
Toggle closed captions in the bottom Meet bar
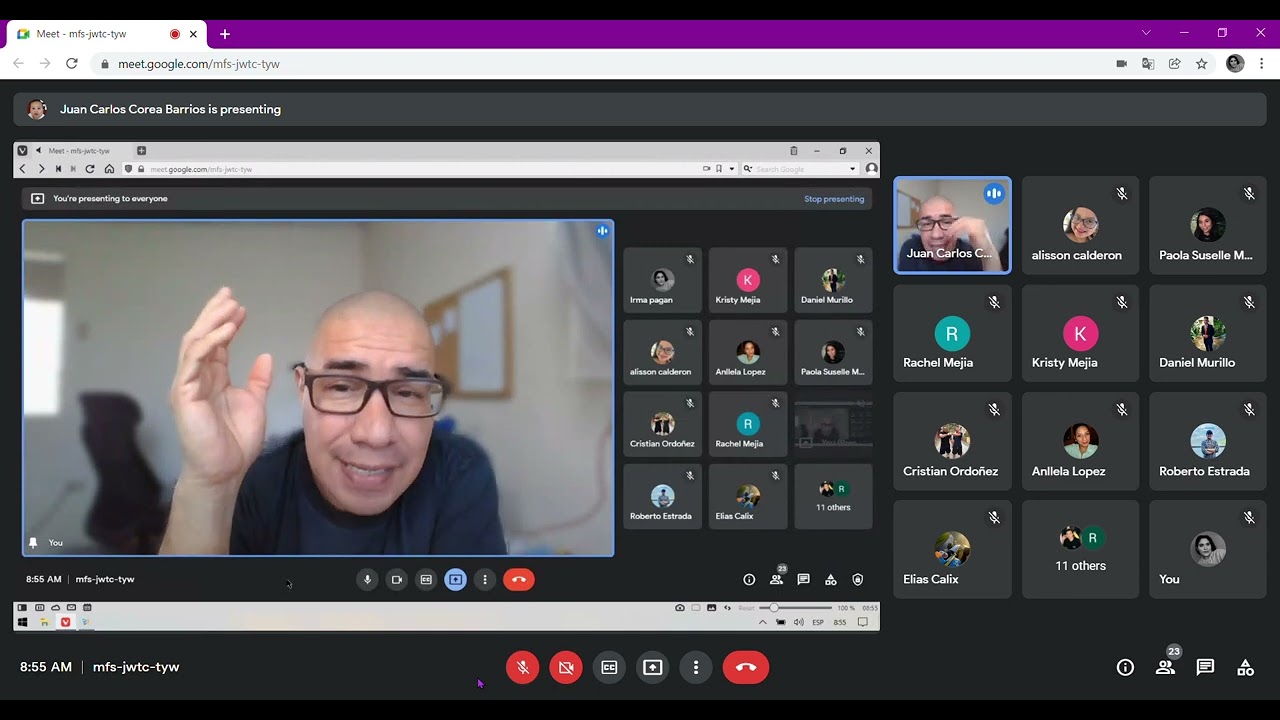click(609, 667)
